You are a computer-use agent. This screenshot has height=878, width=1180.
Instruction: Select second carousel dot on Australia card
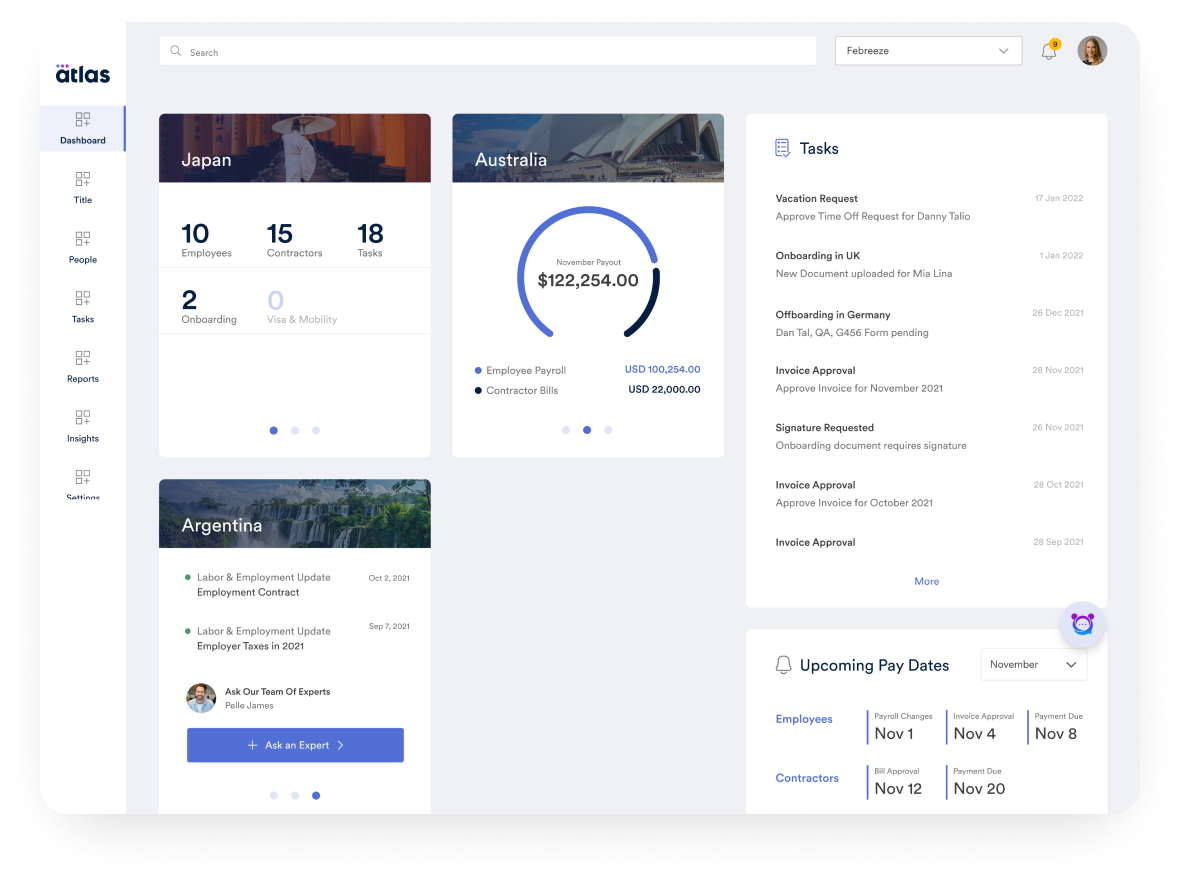click(587, 430)
